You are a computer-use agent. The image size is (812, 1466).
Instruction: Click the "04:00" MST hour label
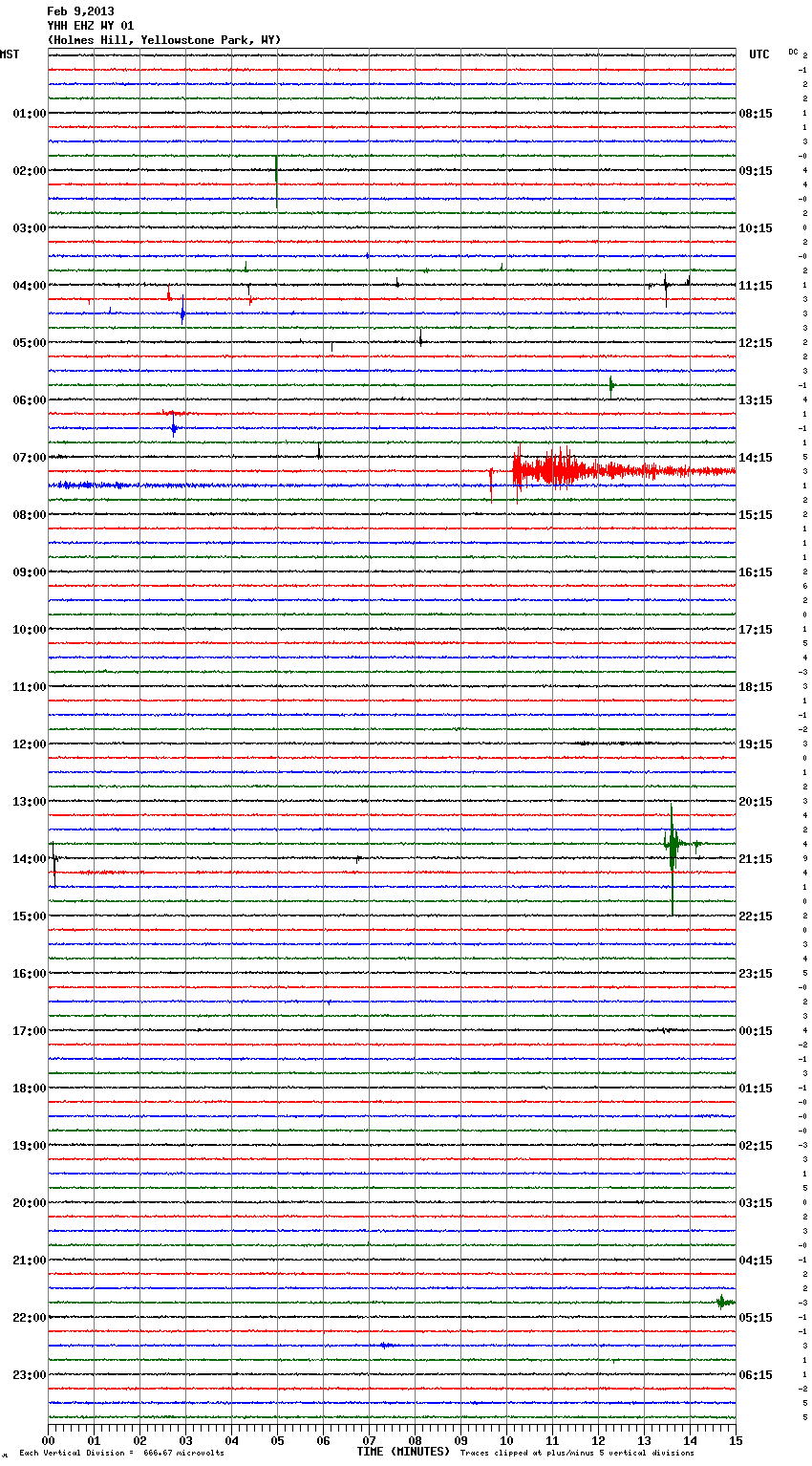(x=30, y=286)
